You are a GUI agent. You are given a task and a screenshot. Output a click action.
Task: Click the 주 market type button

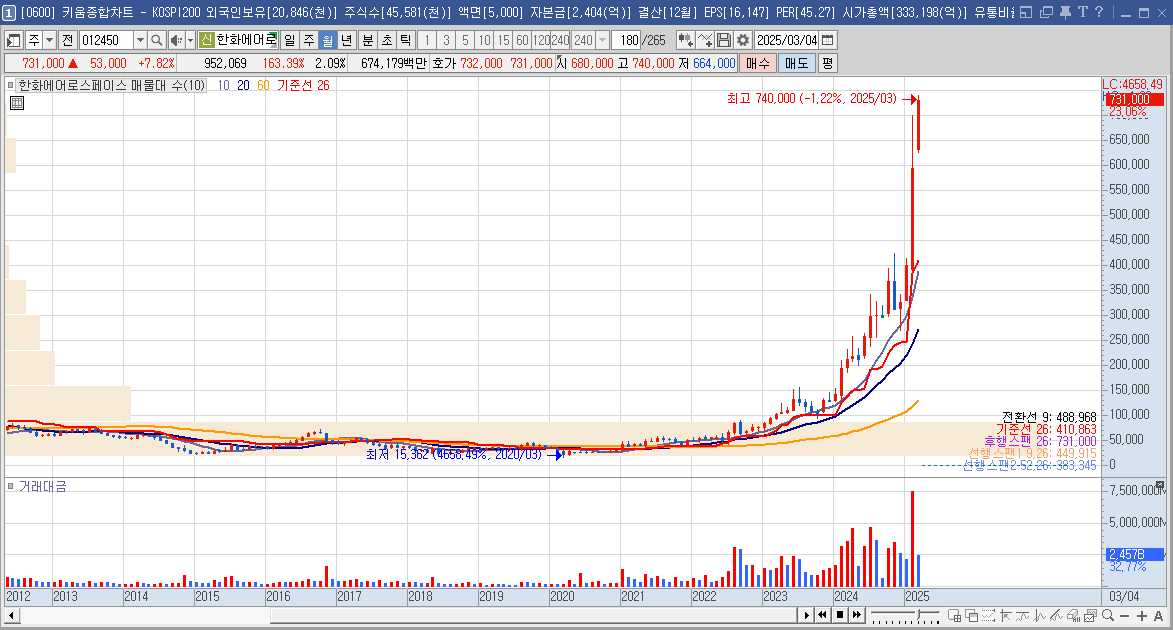pos(33,40)
